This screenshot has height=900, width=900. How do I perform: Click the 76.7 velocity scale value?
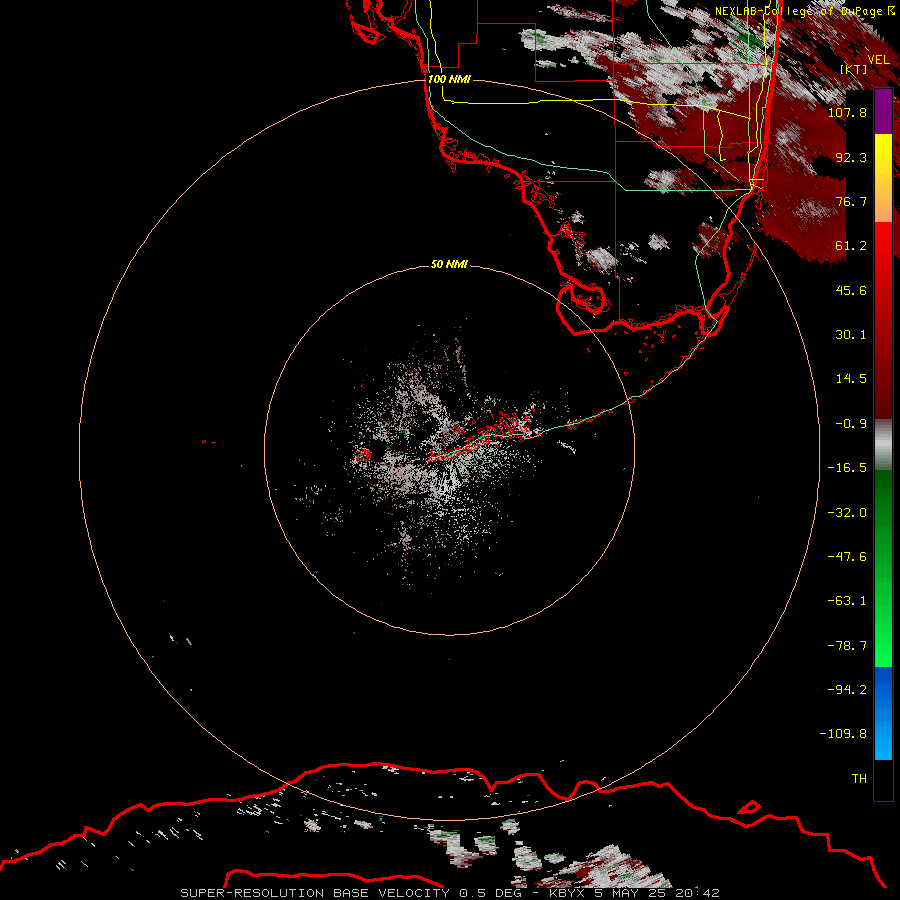(x=851, y=201)
